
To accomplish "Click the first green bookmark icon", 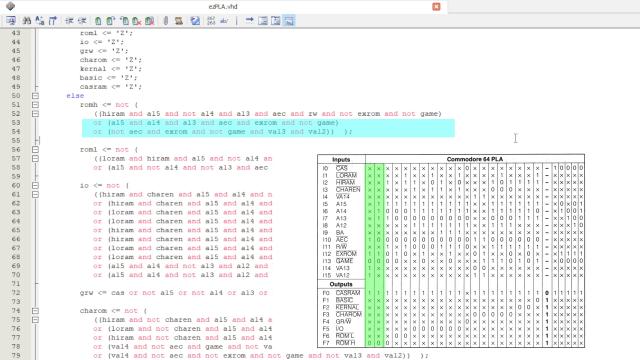I will point(98,21).
